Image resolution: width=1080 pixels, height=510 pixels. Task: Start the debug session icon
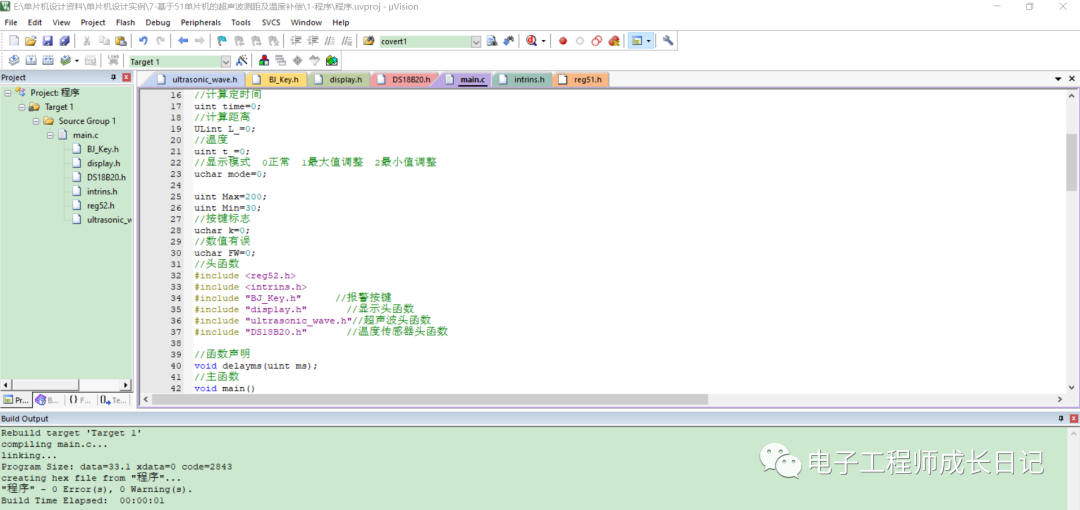point(531,41)
